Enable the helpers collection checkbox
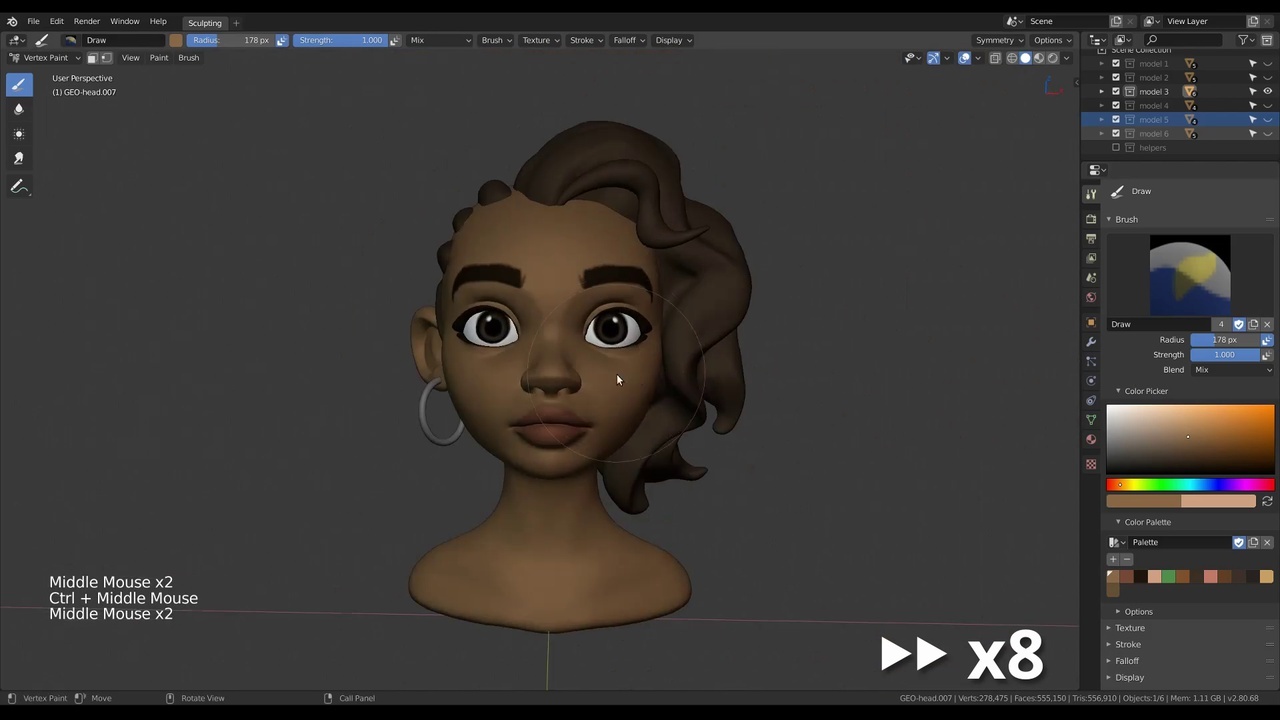1280x720 pixels. coord(1116,147)
